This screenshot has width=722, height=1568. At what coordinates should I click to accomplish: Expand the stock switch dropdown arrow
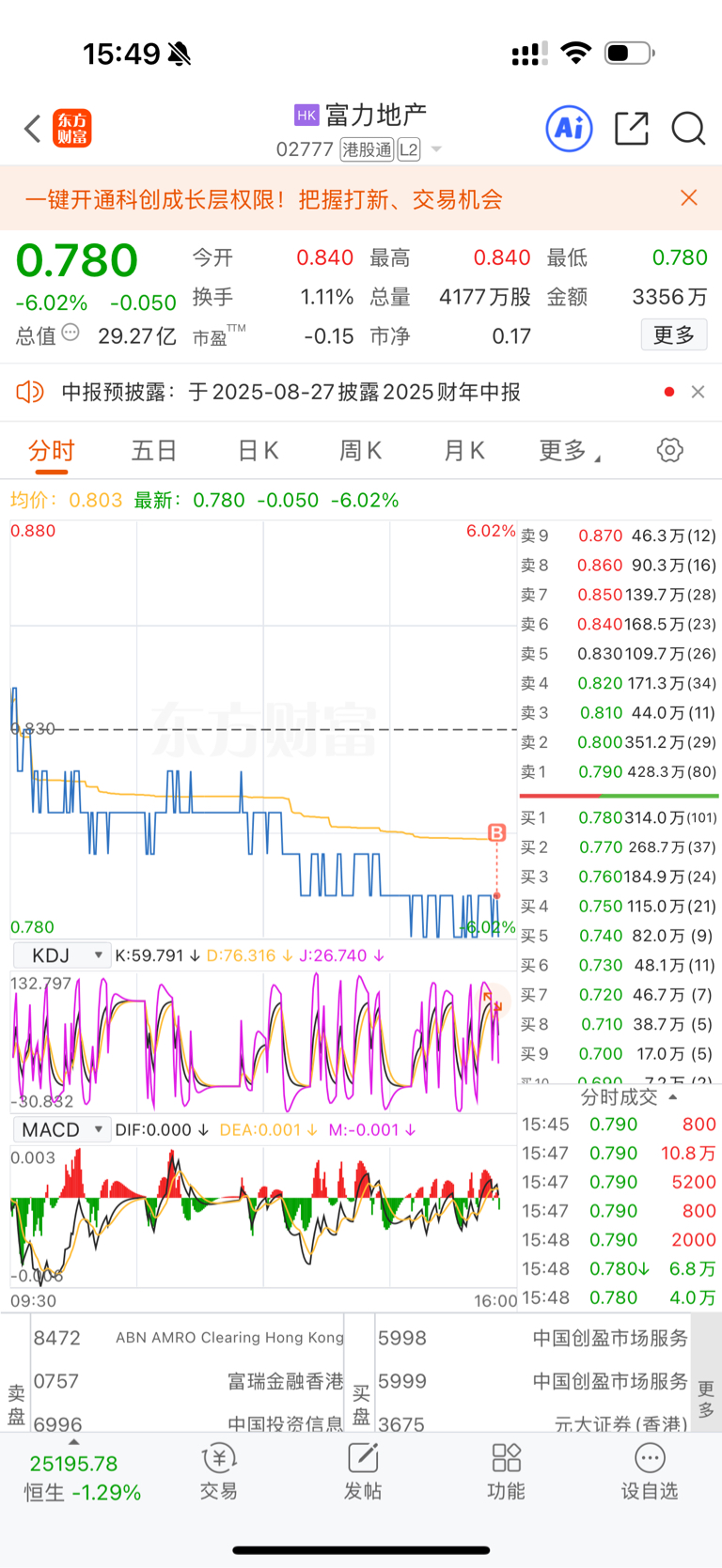coord(435,149)
